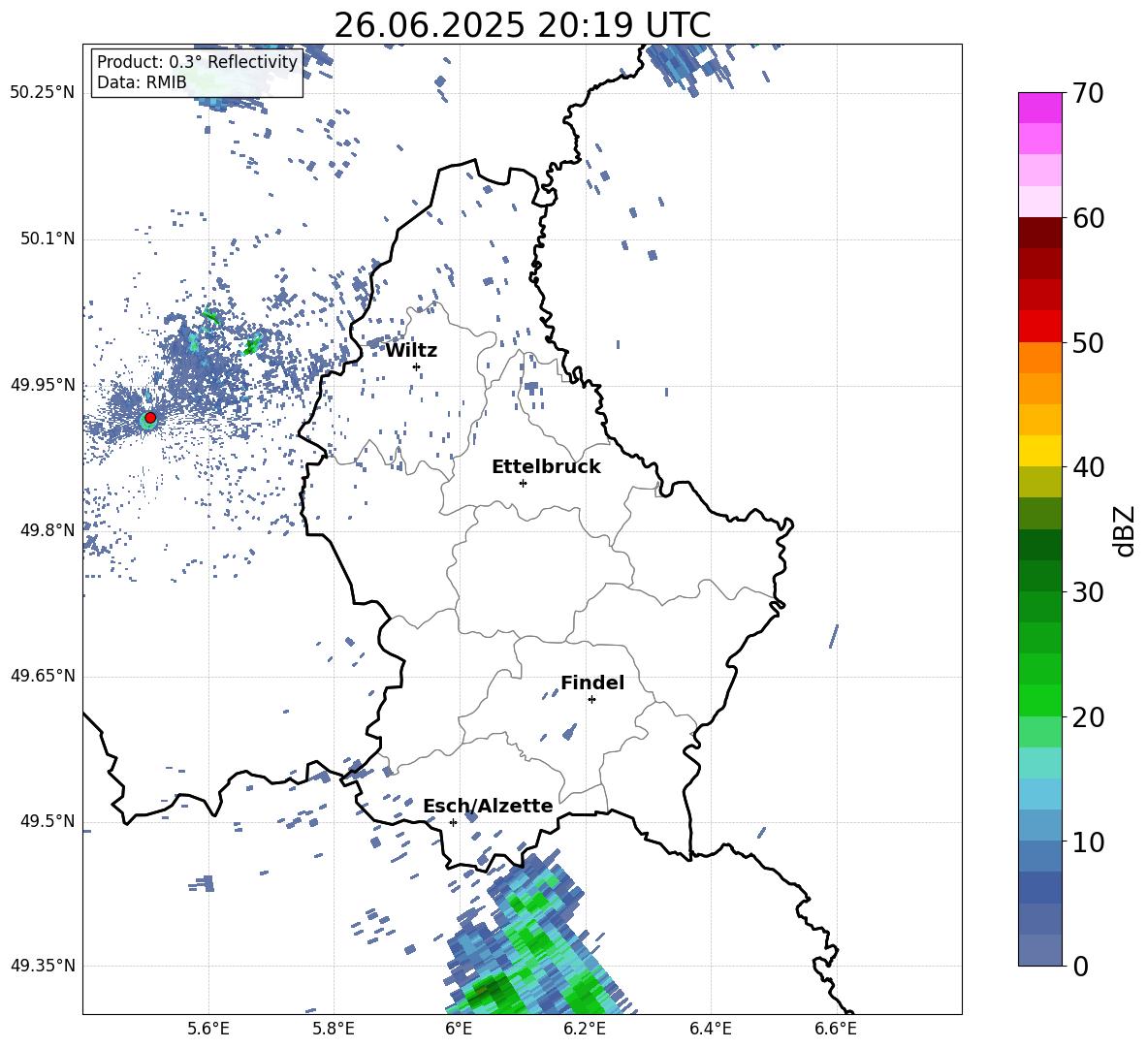Click the colorbar 20 tick label
Viewport: 1148px width, 1048px height.
tap(1088, 716)
